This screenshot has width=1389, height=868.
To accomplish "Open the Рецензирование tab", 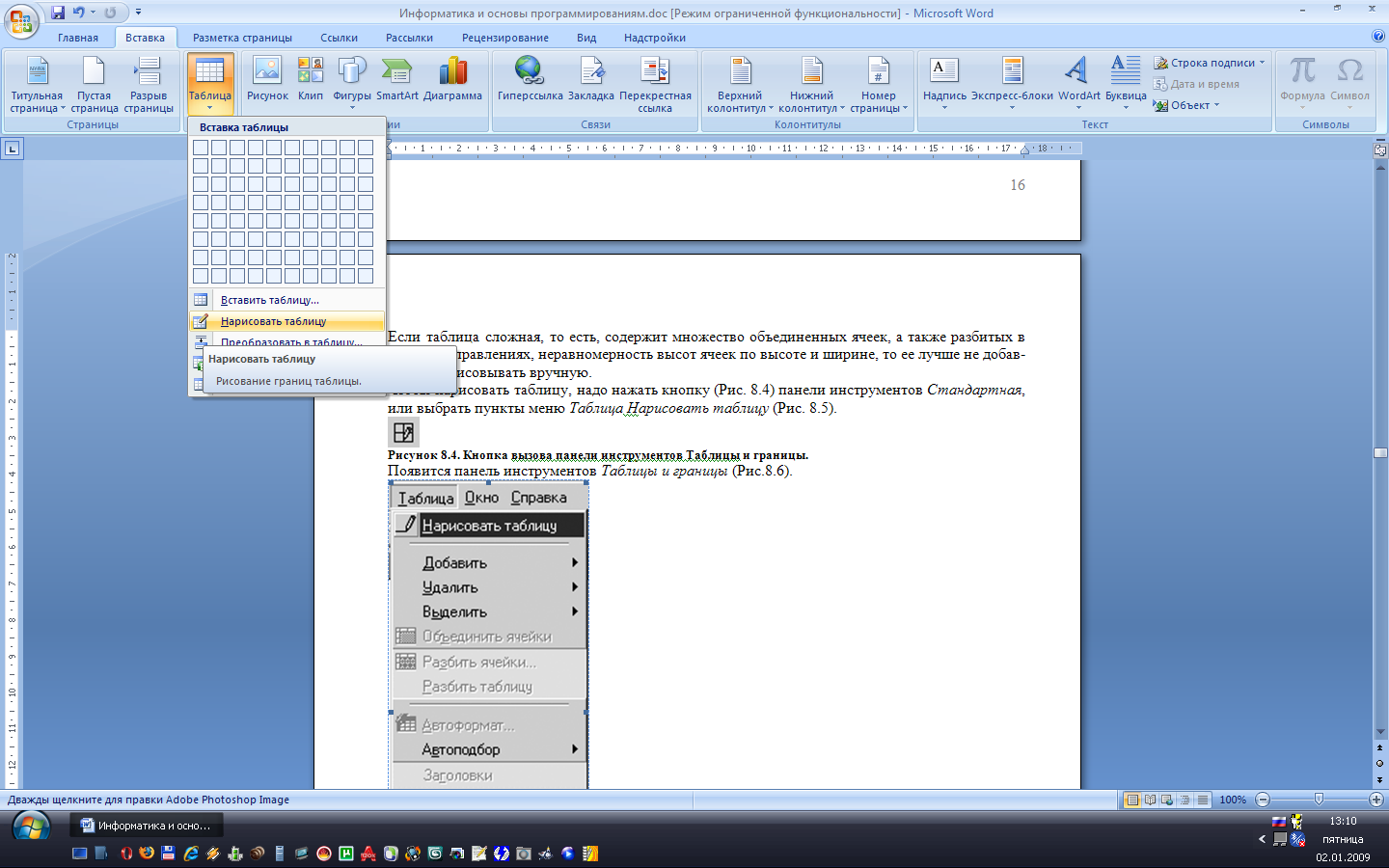I will coord(504,38).
